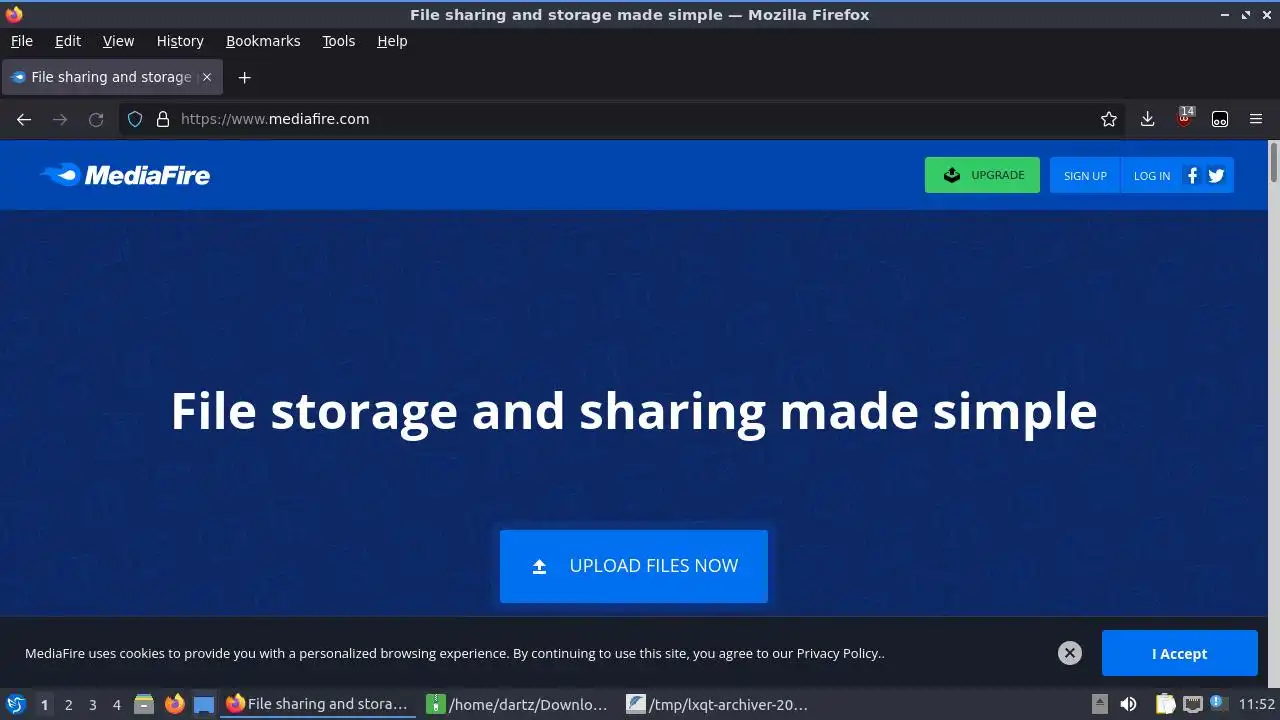Open a new browser tab
1280x720 pixels.
click(x=244, y=77)
